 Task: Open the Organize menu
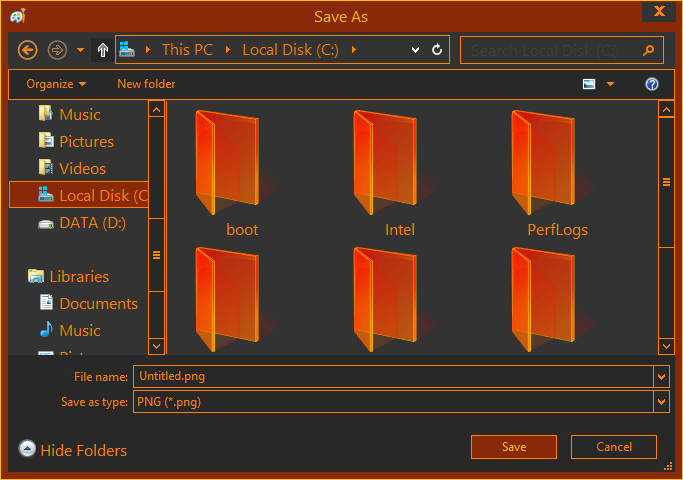(x=56, y=84)
